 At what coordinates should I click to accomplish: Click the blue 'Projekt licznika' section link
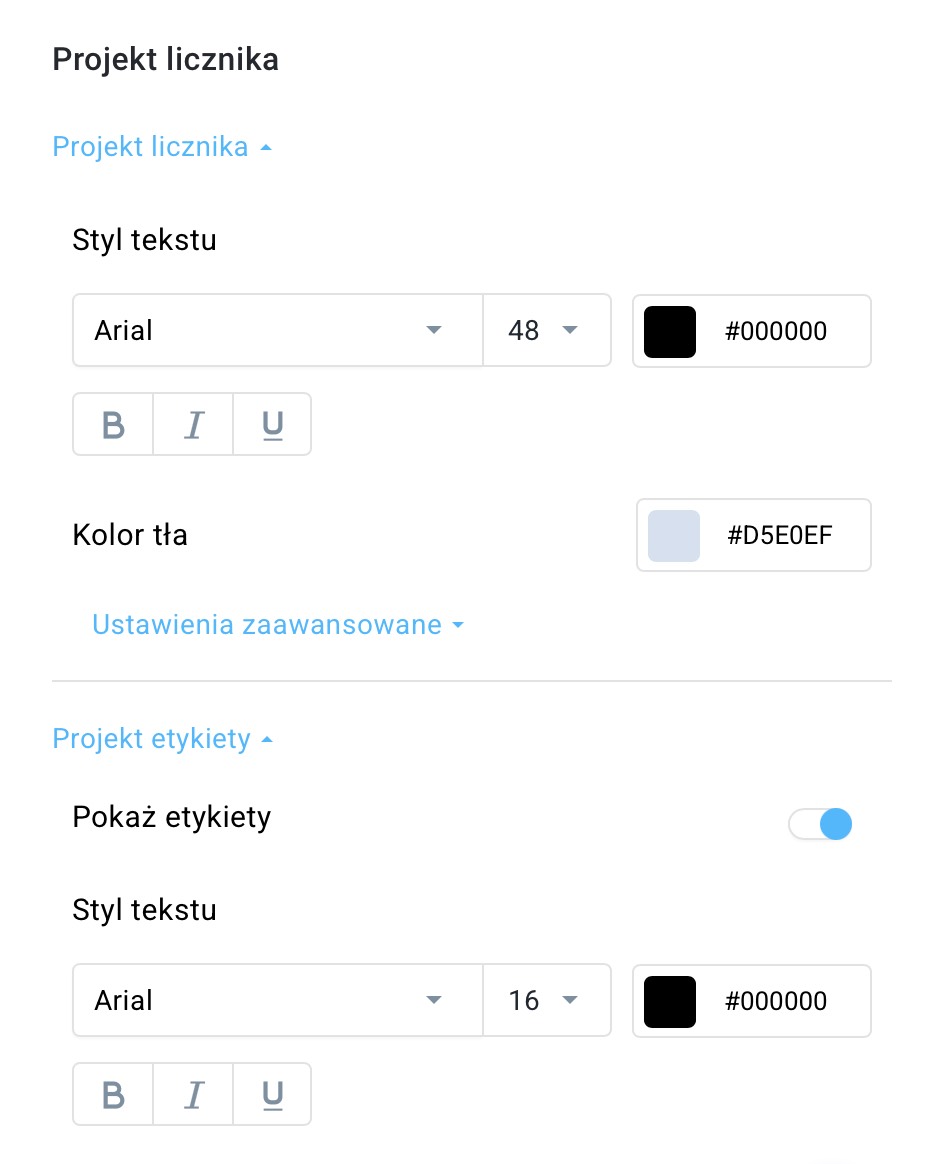point(150,146)
